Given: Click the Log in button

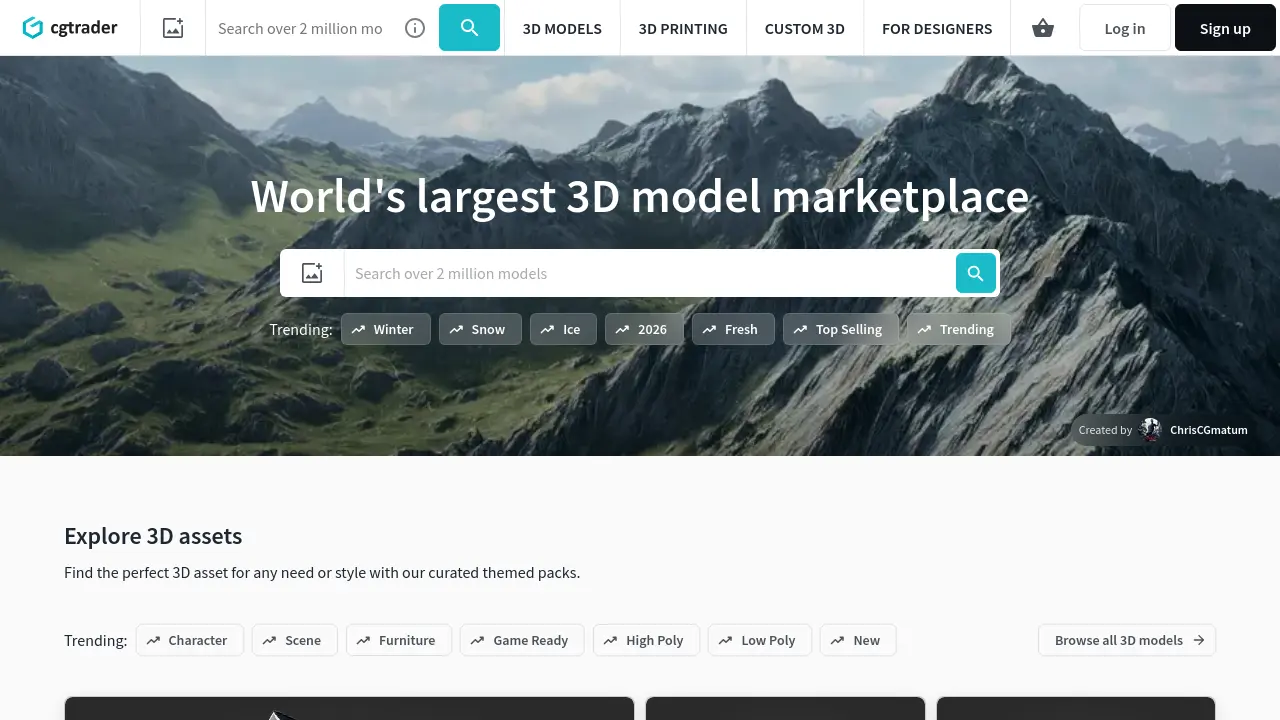Looking at the screenshot, I should [1124, 28].
